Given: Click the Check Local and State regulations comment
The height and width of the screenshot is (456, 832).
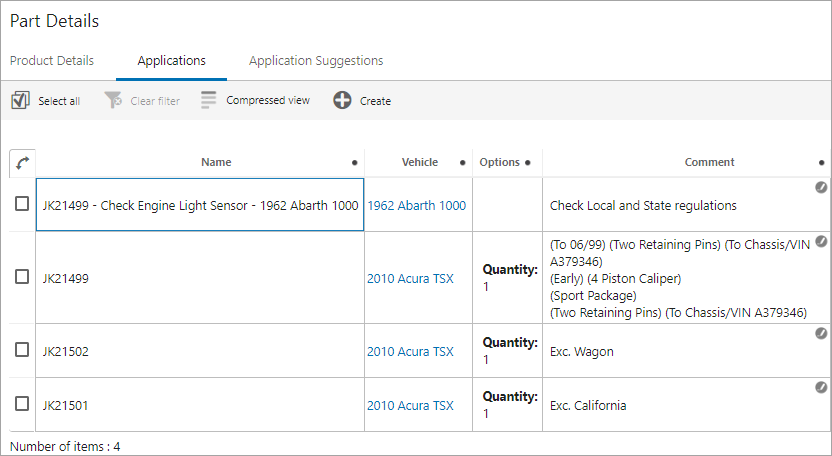Looking at the screenshot, I should (x=643, y=205).
